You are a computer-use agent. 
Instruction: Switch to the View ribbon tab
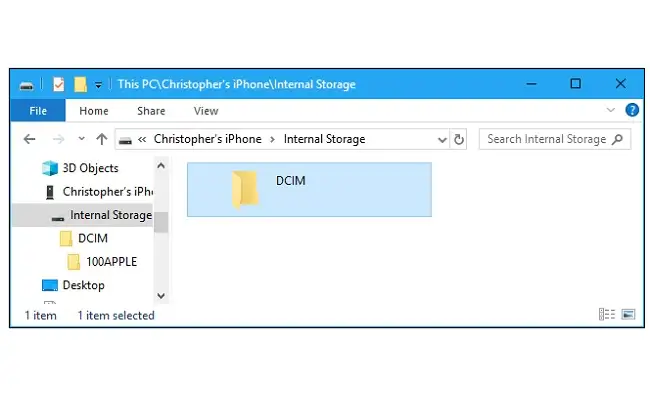206,111
